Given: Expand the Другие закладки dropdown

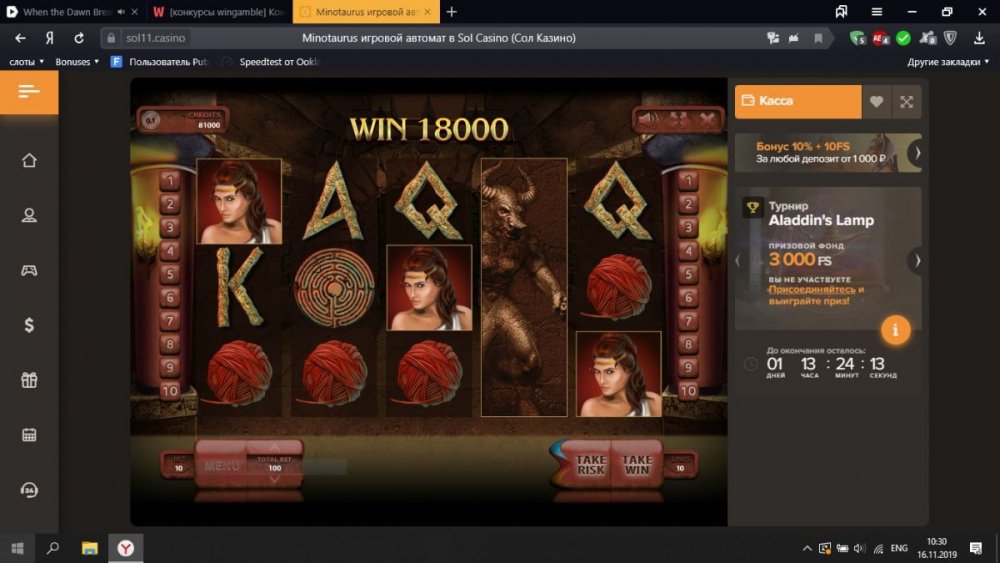Looking at the screenshot, I should click(948, 62).
